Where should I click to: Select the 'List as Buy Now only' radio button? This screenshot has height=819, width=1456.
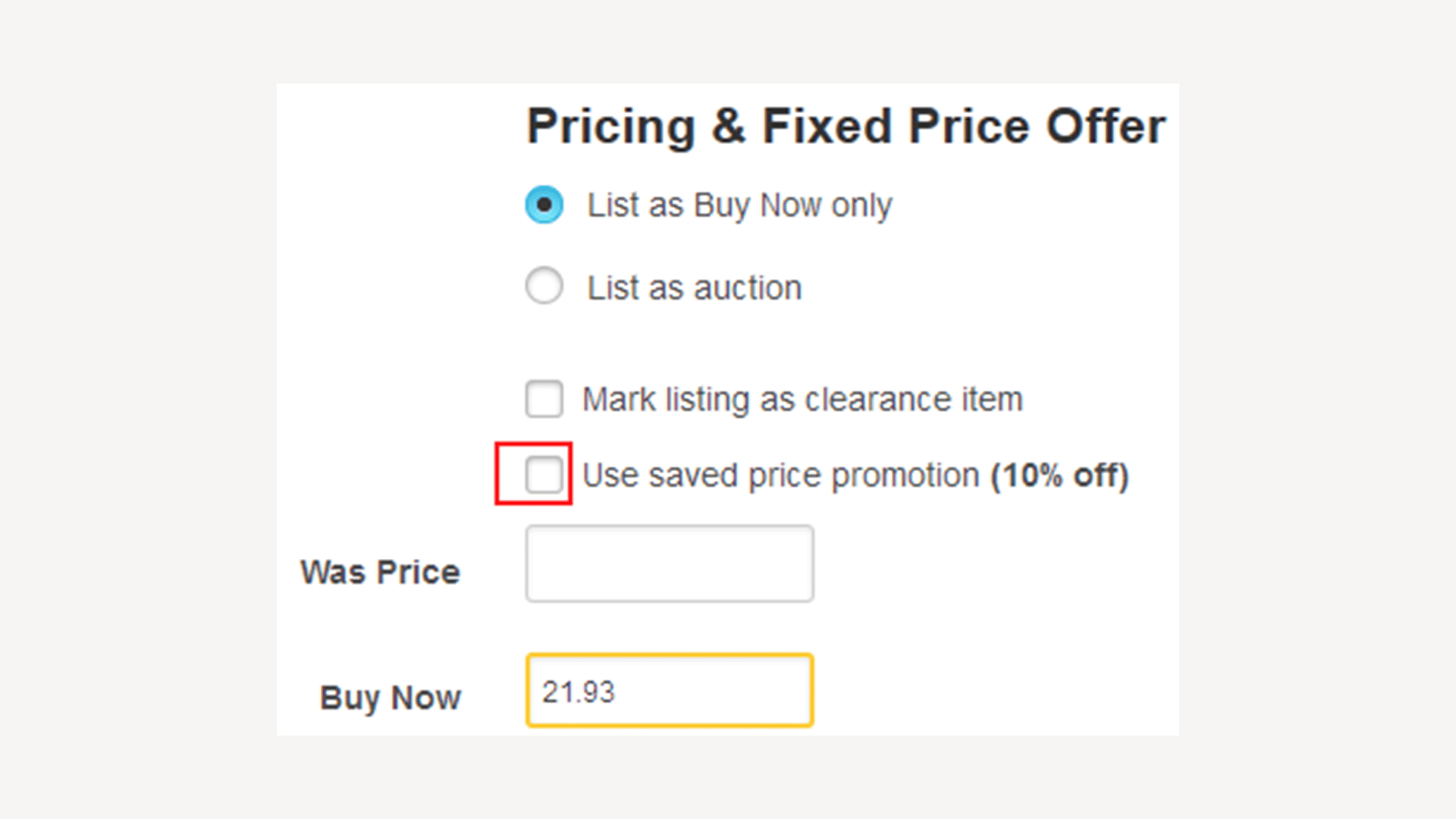tap(544, 205)
